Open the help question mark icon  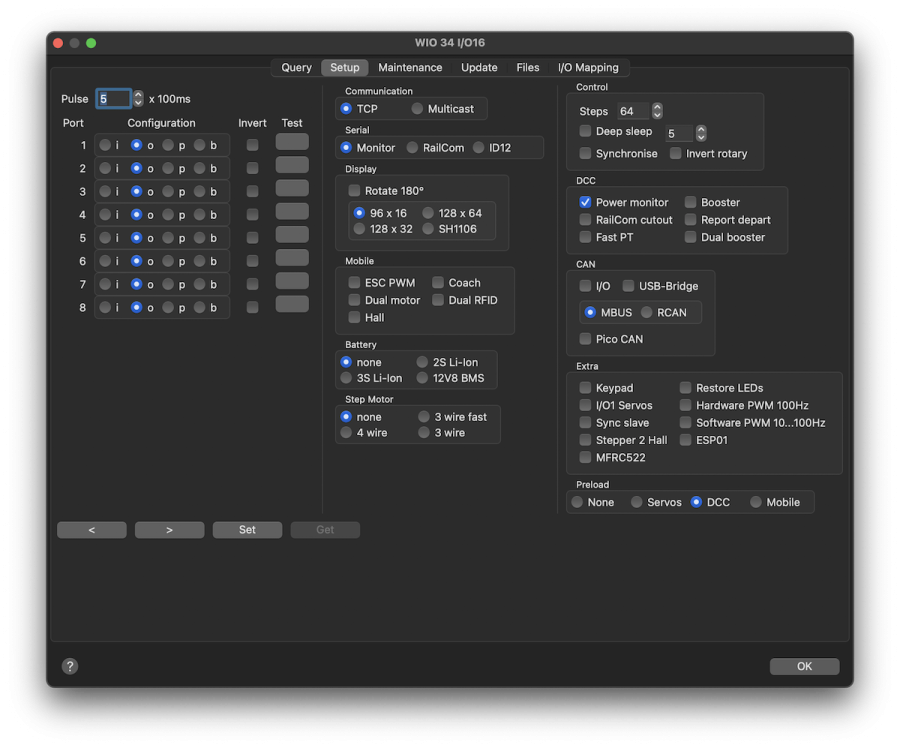click(x=69, y=666)
